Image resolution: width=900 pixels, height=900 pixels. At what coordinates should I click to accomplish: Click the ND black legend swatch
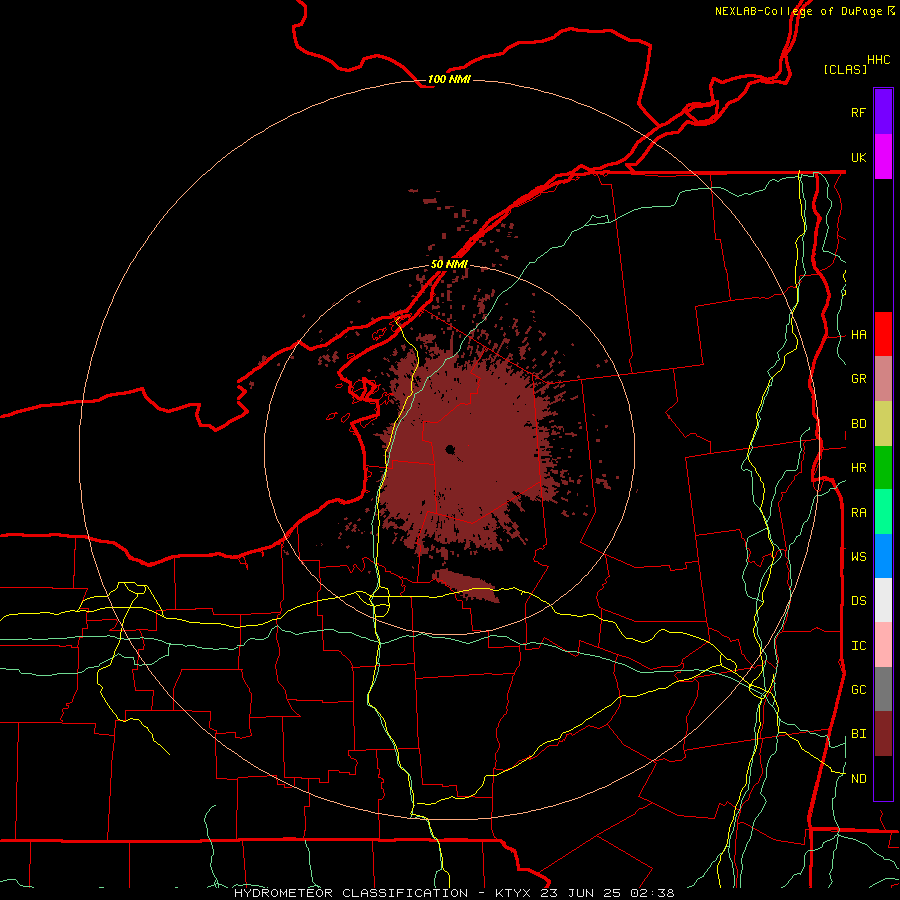pos(883,778)
